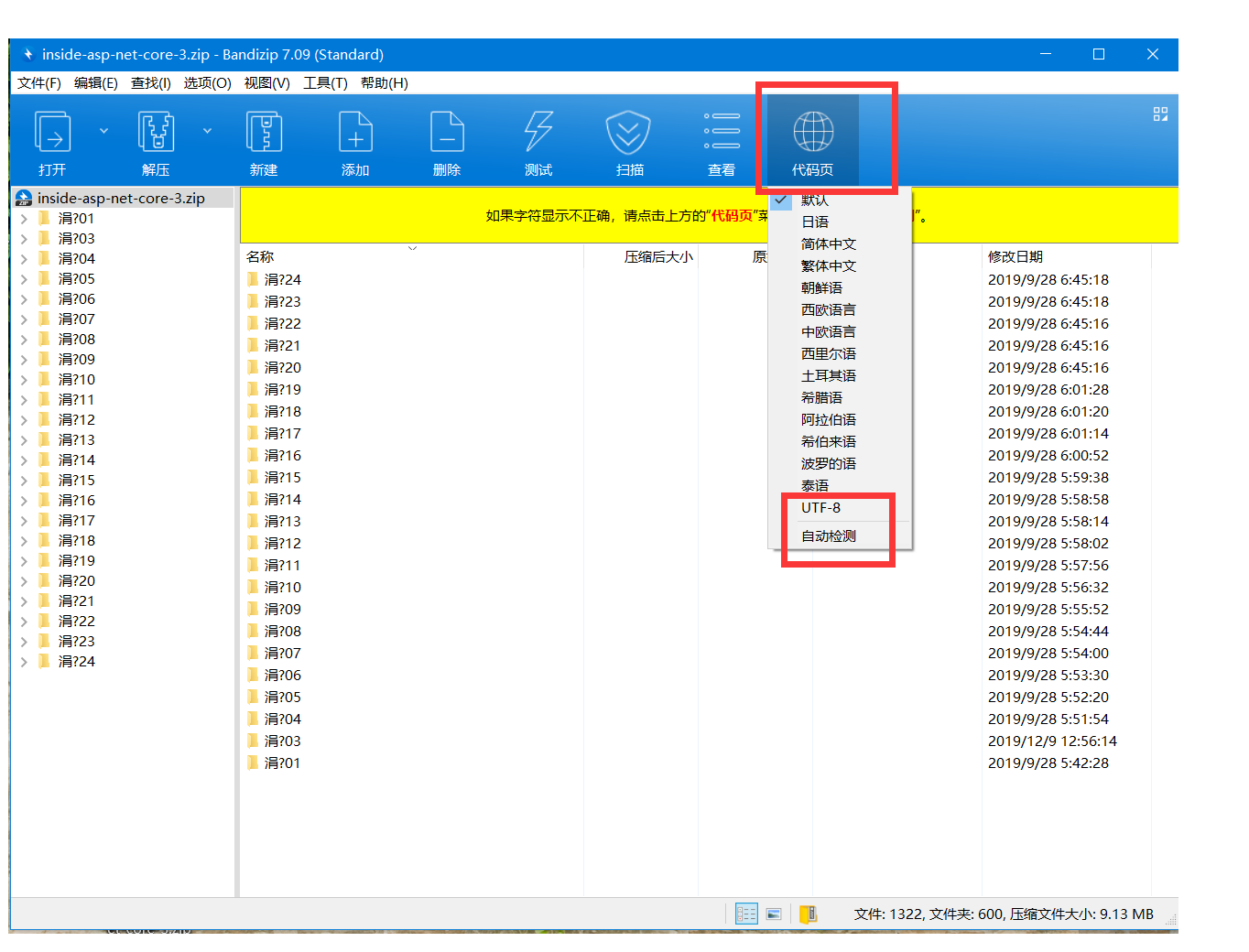The height and width of the screenshot is (952, 1249).
Task: Click date 2019/12/9 12:56:14
Action: [x=1052, y=741]
